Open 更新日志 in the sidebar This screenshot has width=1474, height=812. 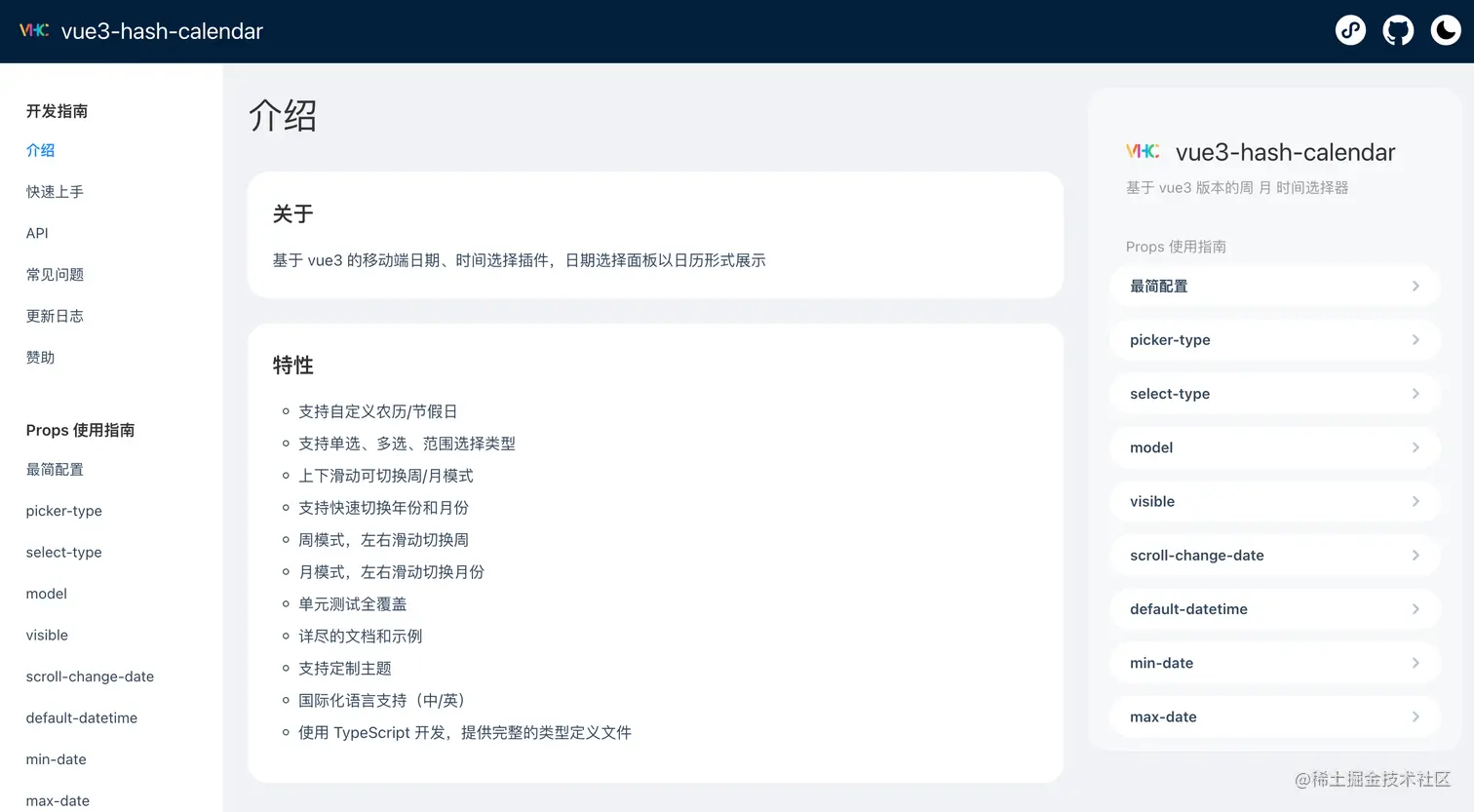click(55, 316)
